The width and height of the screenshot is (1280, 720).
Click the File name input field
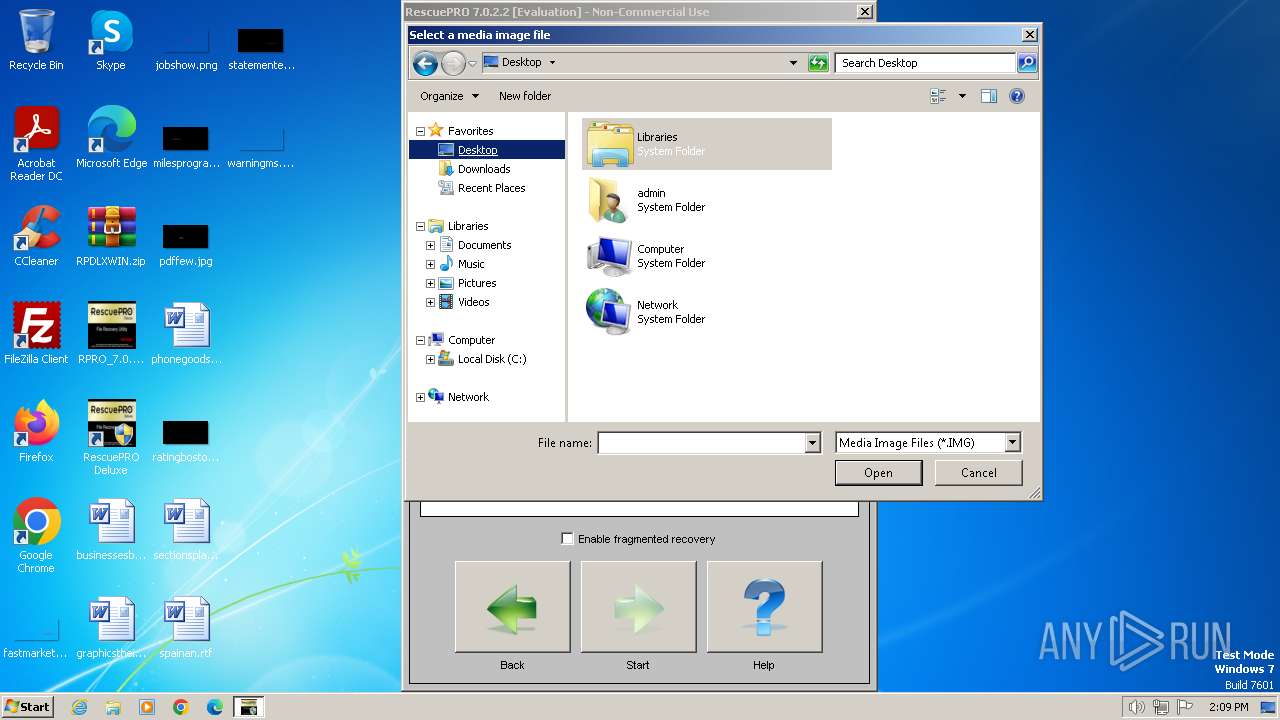click(x=701, y=443)
